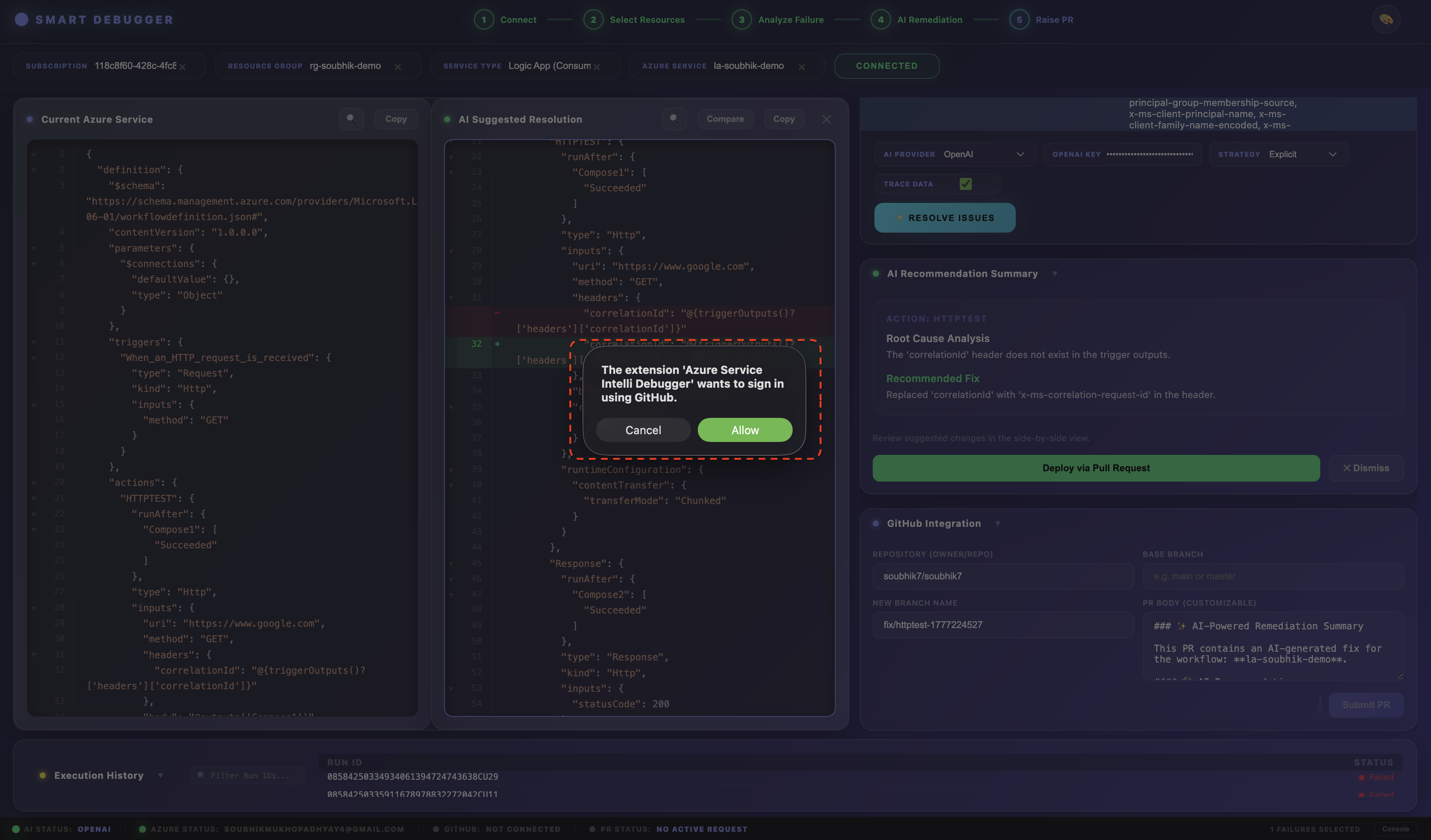This screenshot has width=1431, height=840.
Task: Collapse fold at line 39 runtimeConfiguration
Action: pyautogui.click(x=451, y=470)
